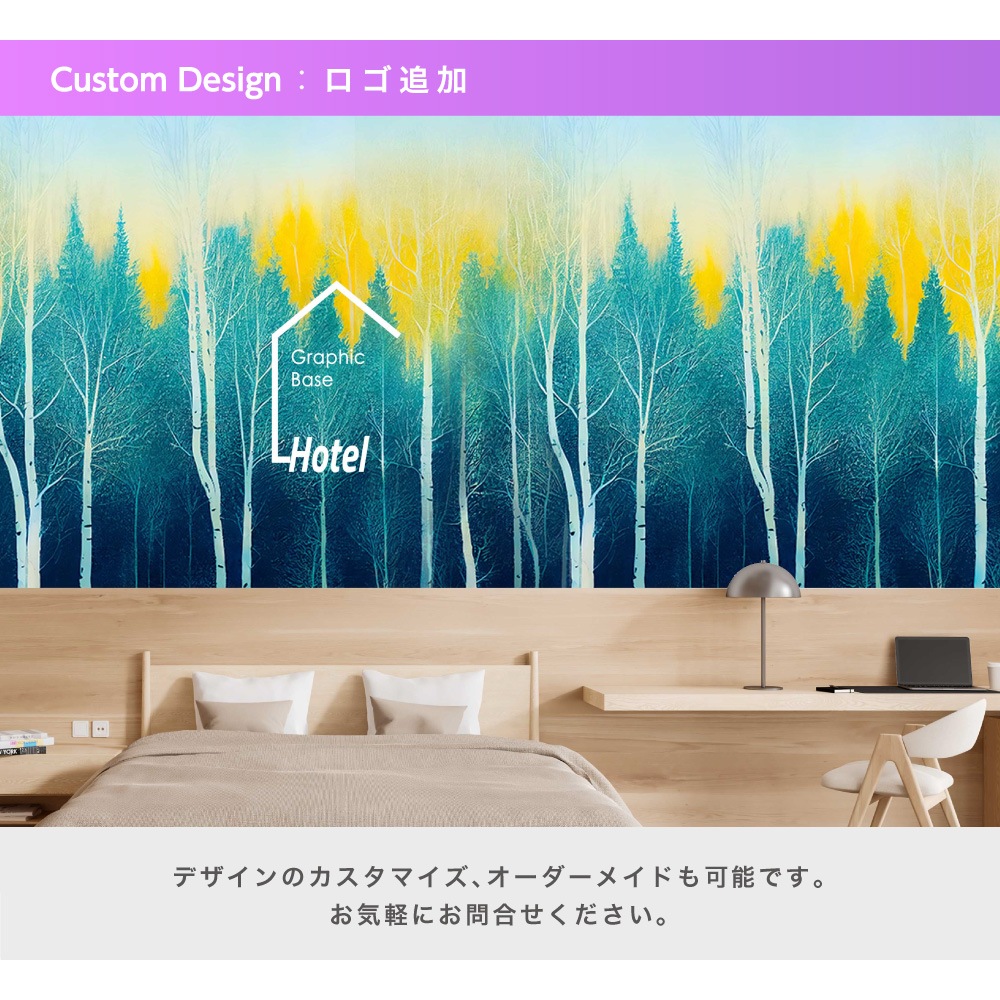Click the house-shaped Graphic Base logo

coord(335,377)
